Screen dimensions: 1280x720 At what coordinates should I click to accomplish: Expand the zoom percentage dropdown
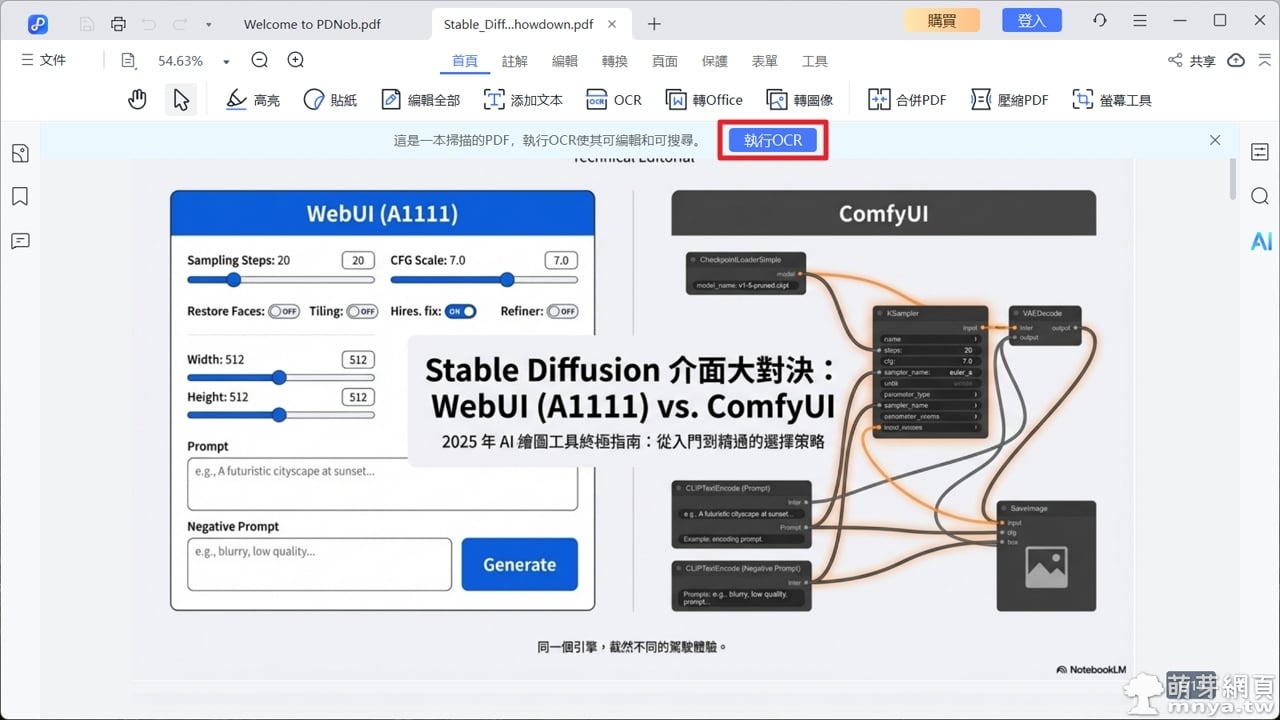[227, 62]
